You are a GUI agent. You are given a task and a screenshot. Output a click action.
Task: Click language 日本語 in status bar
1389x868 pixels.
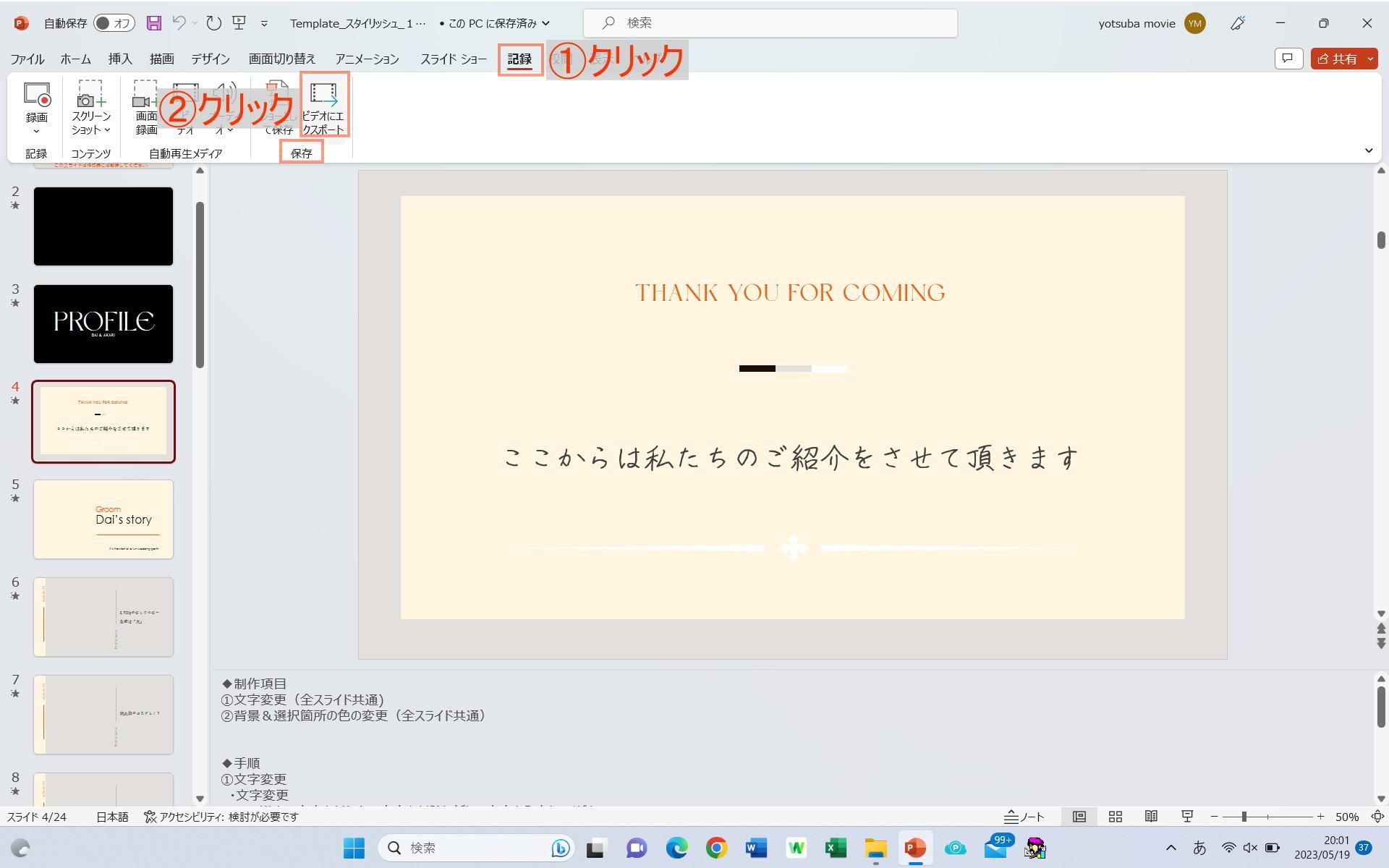pyautogui.click(x=112, y=817)
